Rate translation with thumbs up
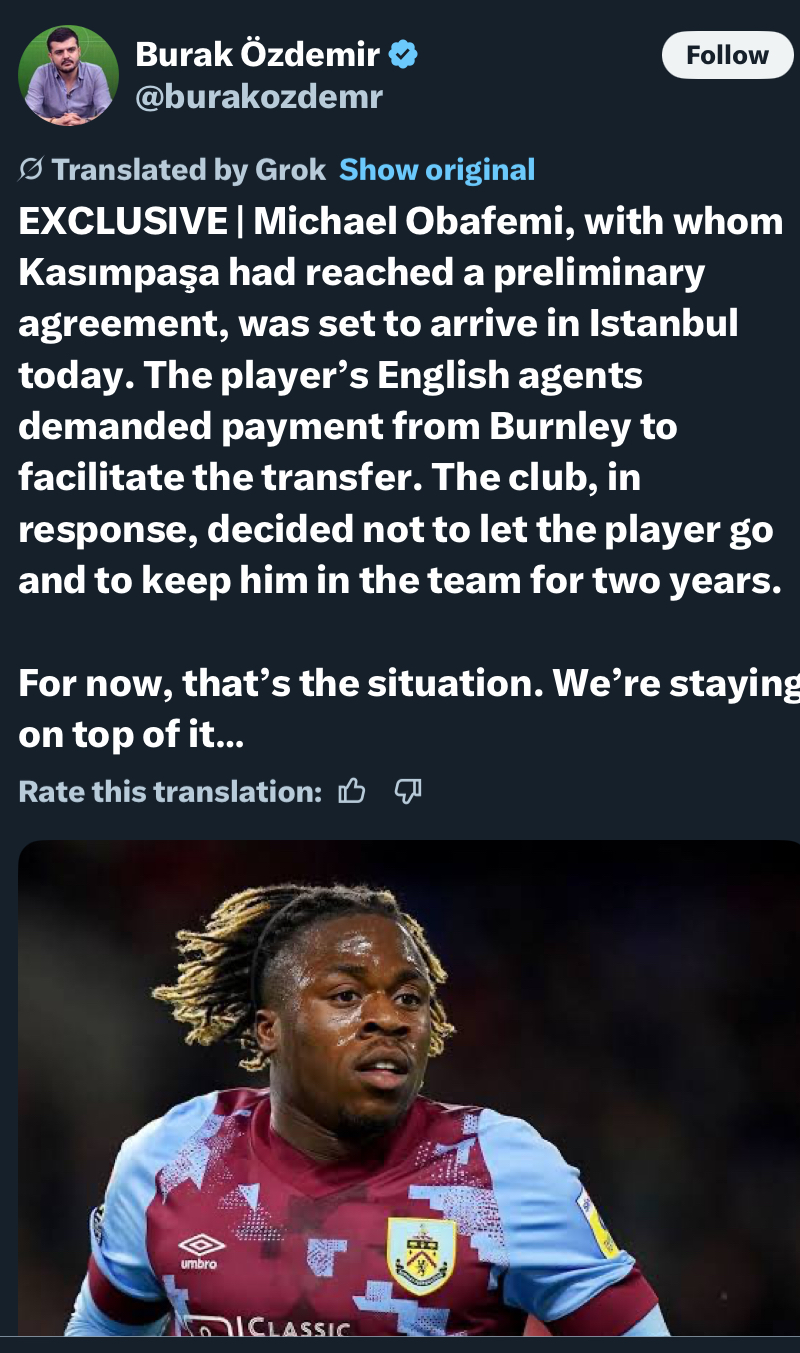800x1353 pixels. coord(352,792)
